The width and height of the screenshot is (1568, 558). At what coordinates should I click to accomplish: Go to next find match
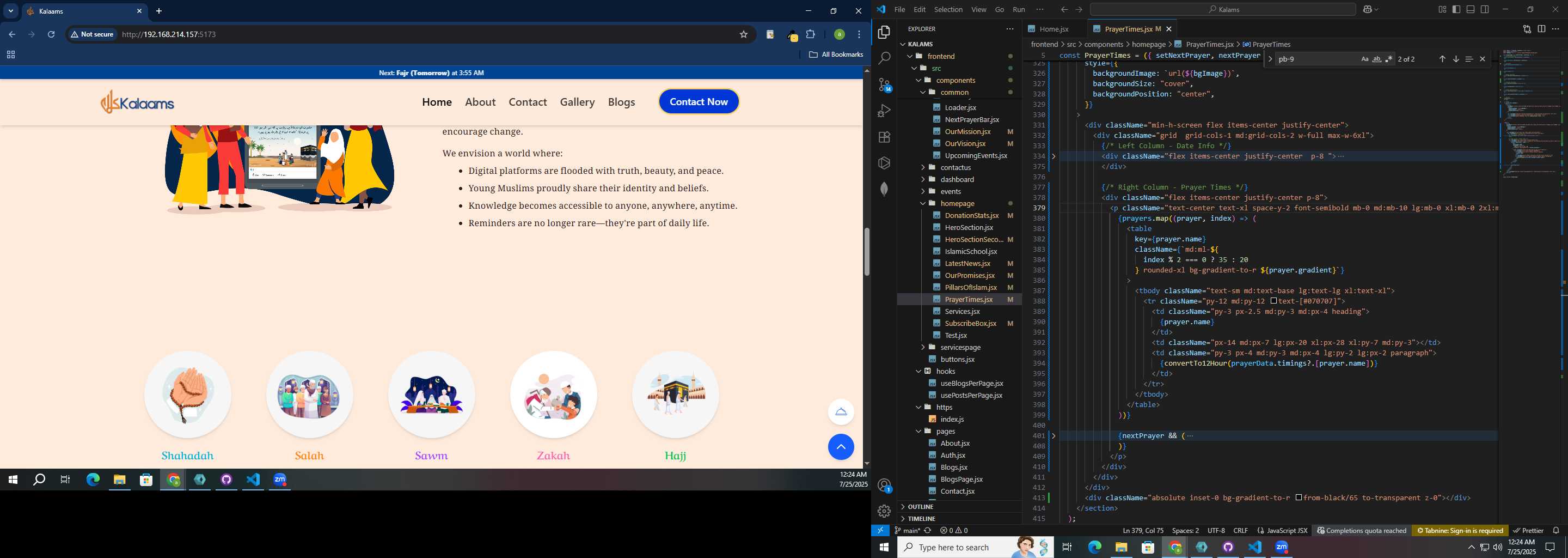[1456, 59]
